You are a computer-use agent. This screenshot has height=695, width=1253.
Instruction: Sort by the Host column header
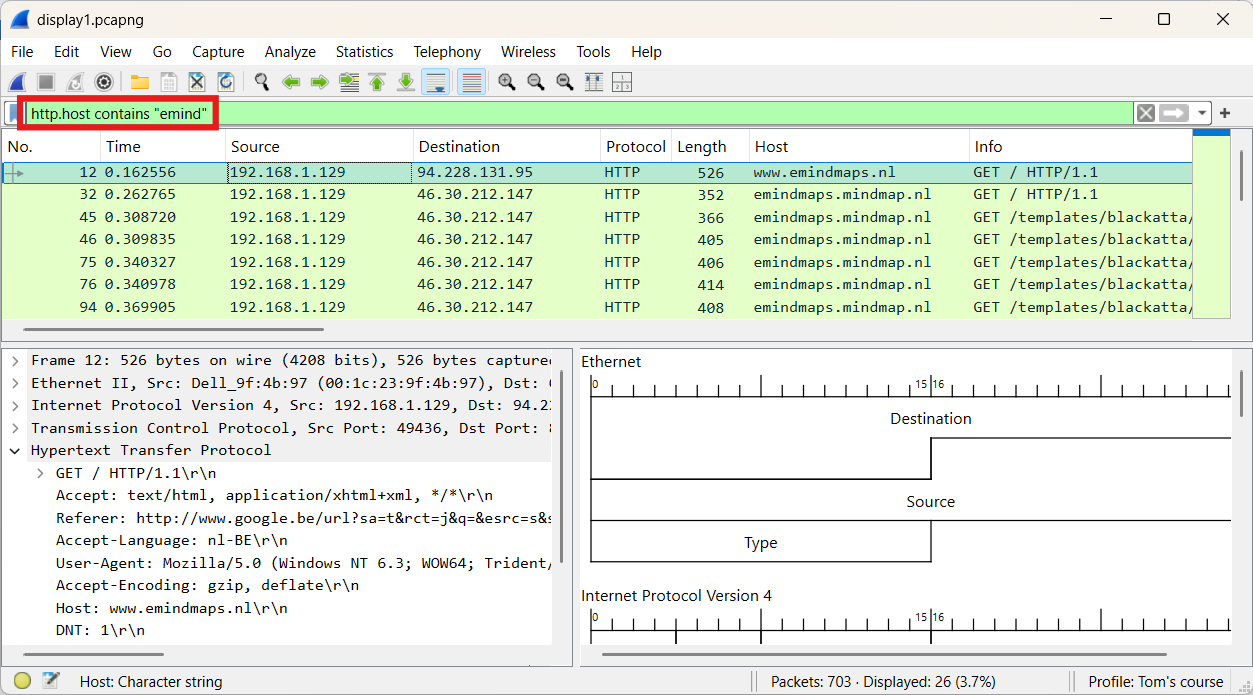coord(859,147)
